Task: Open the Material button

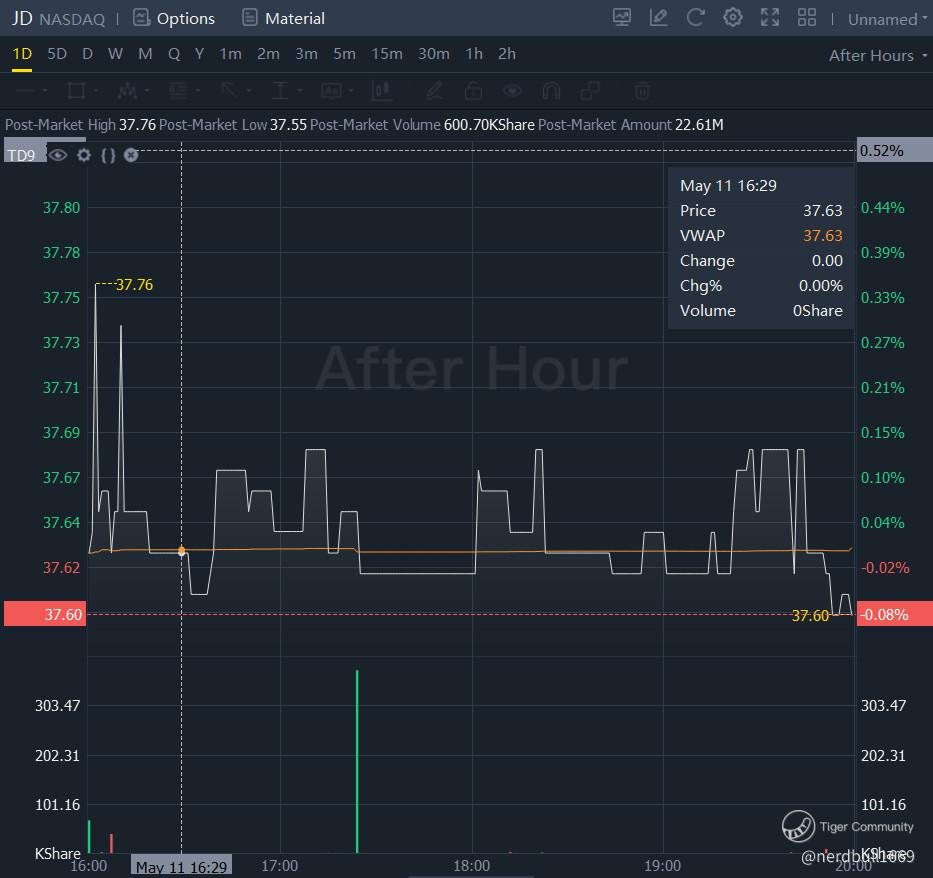Action: tap(284, 18)
